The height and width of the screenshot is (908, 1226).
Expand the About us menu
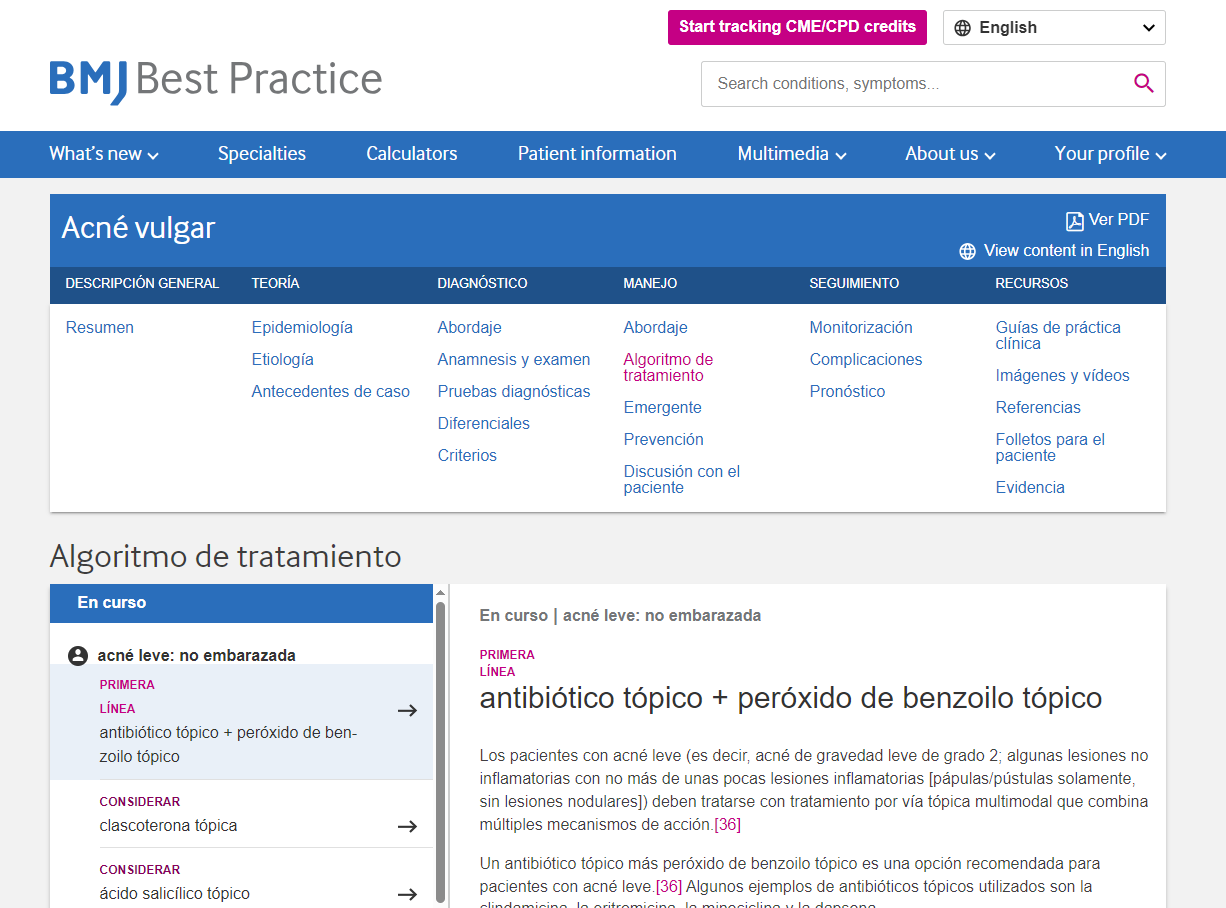click(950, 154)
